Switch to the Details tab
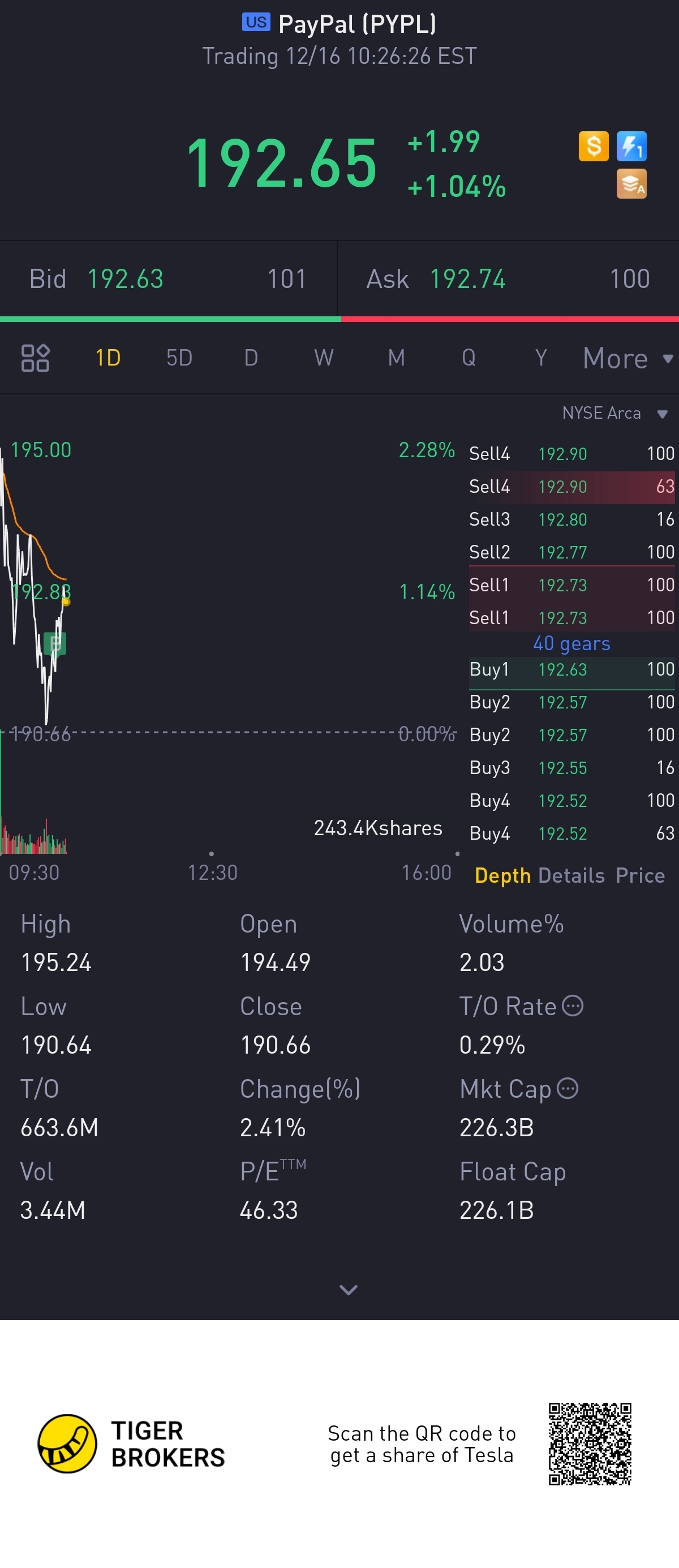The height and width of the screenshot is (1568, 679). pos(571,875)
